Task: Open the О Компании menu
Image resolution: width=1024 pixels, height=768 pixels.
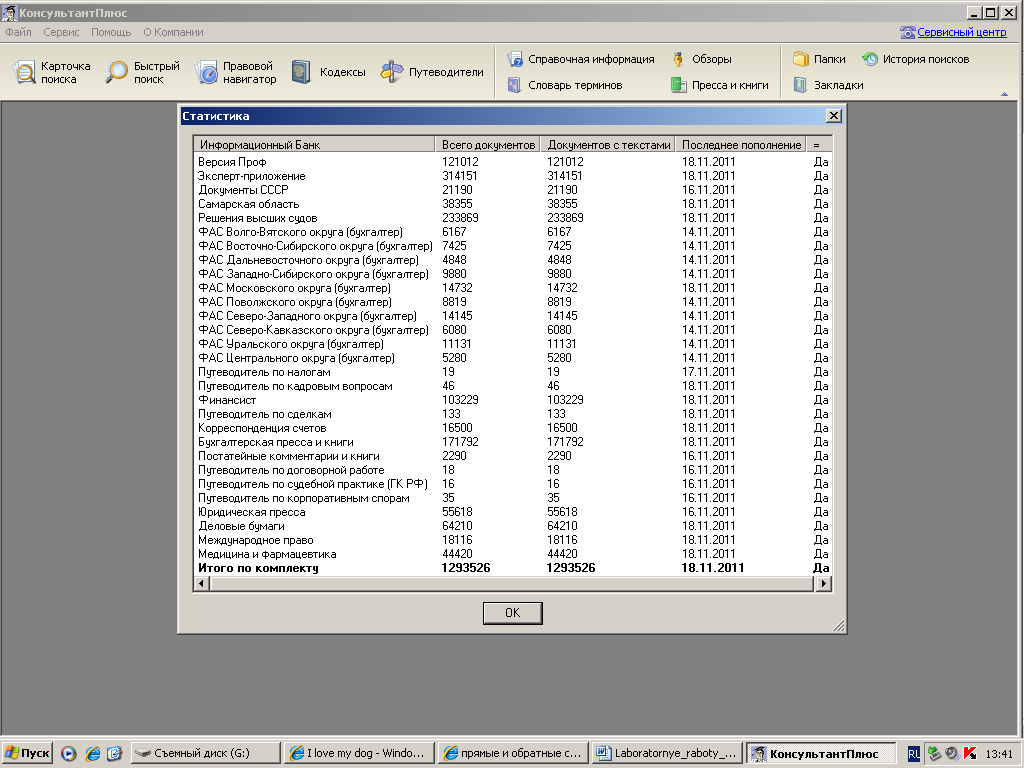Action: 173,32
